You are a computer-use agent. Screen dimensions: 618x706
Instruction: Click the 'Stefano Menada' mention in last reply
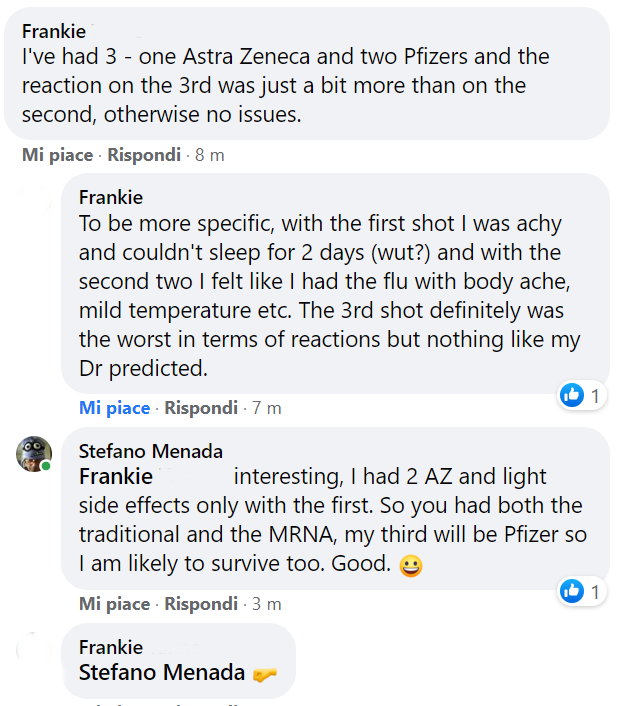coord(162,673)
